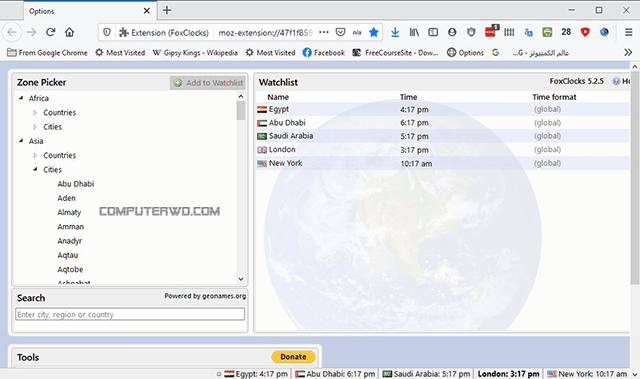Bookmark this page with the star
640x379 pixels.
(373, 32)
